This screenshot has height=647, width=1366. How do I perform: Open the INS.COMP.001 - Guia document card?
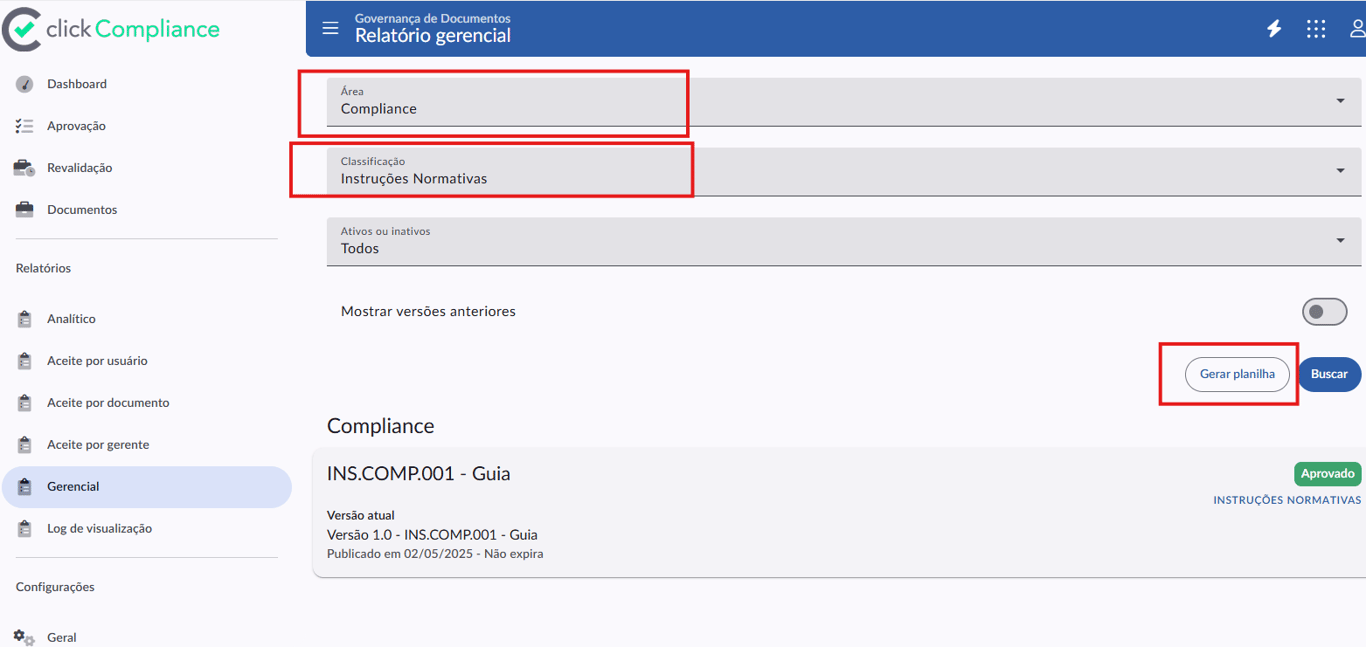[839, 512]
